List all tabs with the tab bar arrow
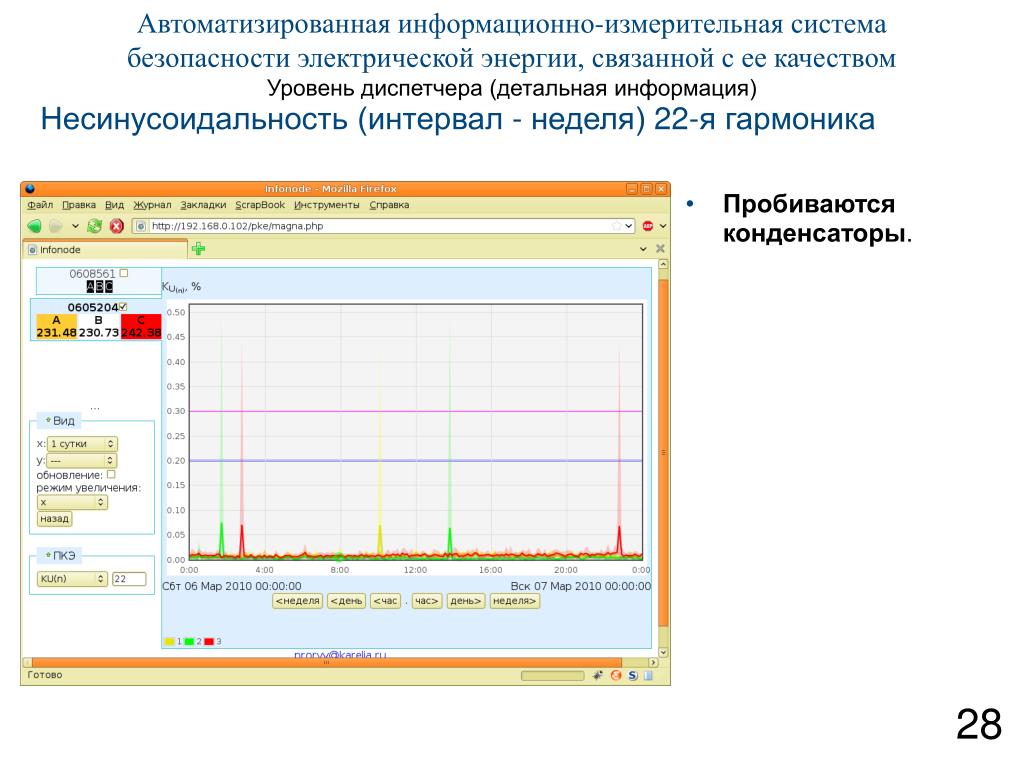 click(643, 249)
